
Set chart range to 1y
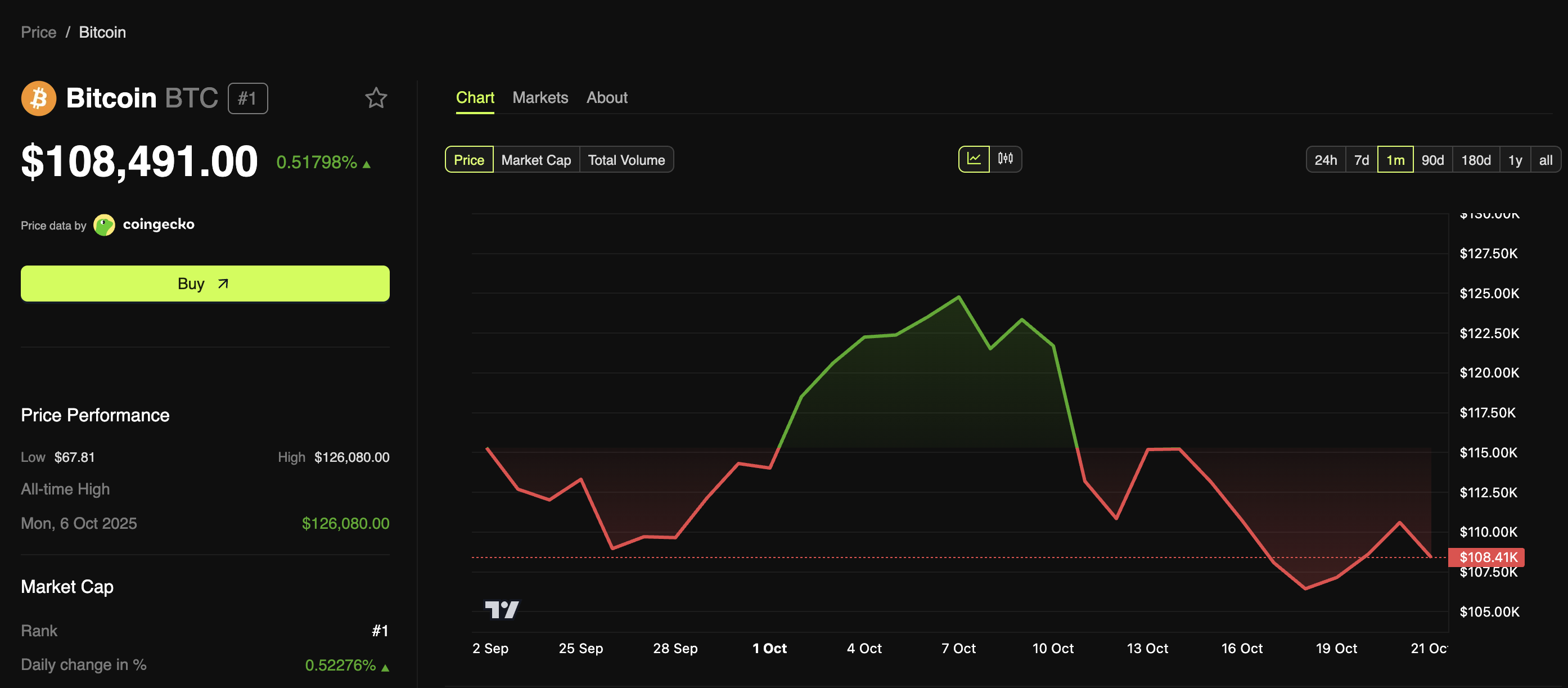1515,160
